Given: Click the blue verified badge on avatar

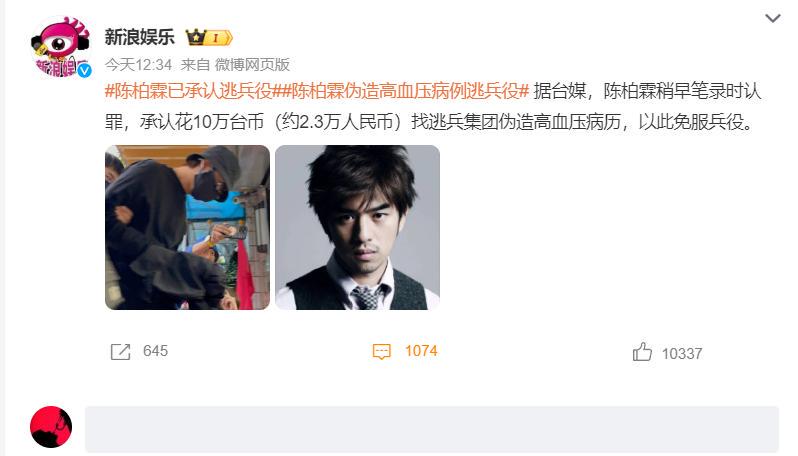Looking at the screenshot, I should pos(84,70).
